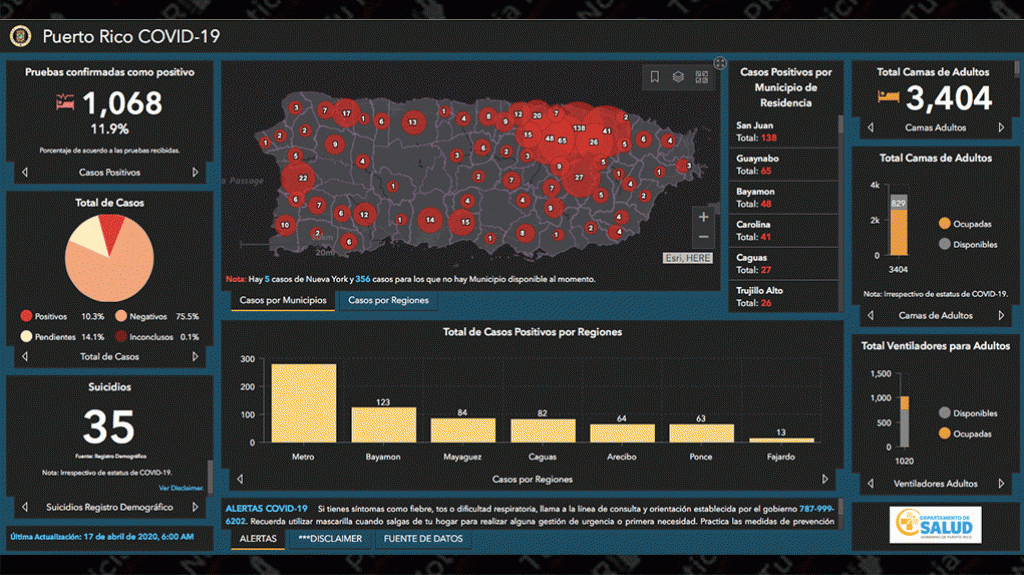Click the Puerto Rico government seal icon
This screenshot has height=575, width=1024.
pos(20,36)
